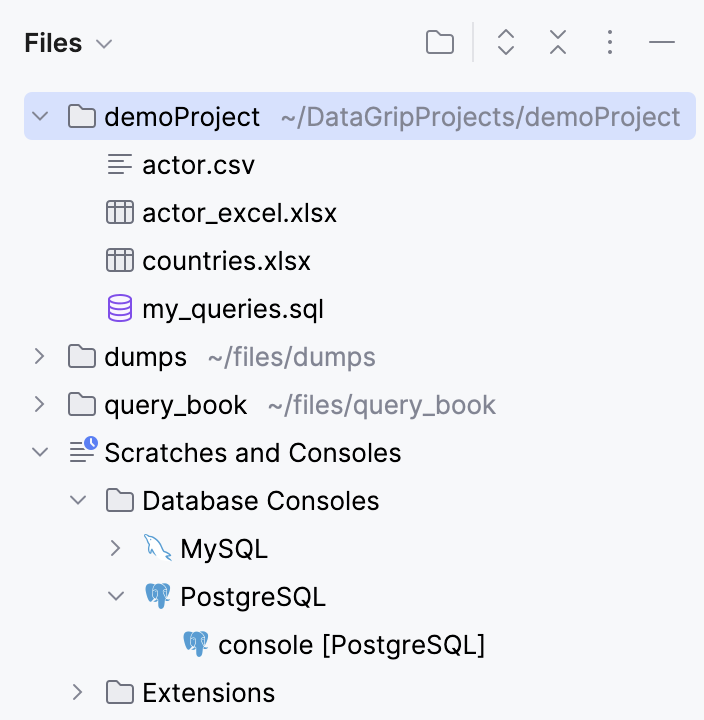Select the countries.xlsx file
704x720 pixels.
[226, 261]
